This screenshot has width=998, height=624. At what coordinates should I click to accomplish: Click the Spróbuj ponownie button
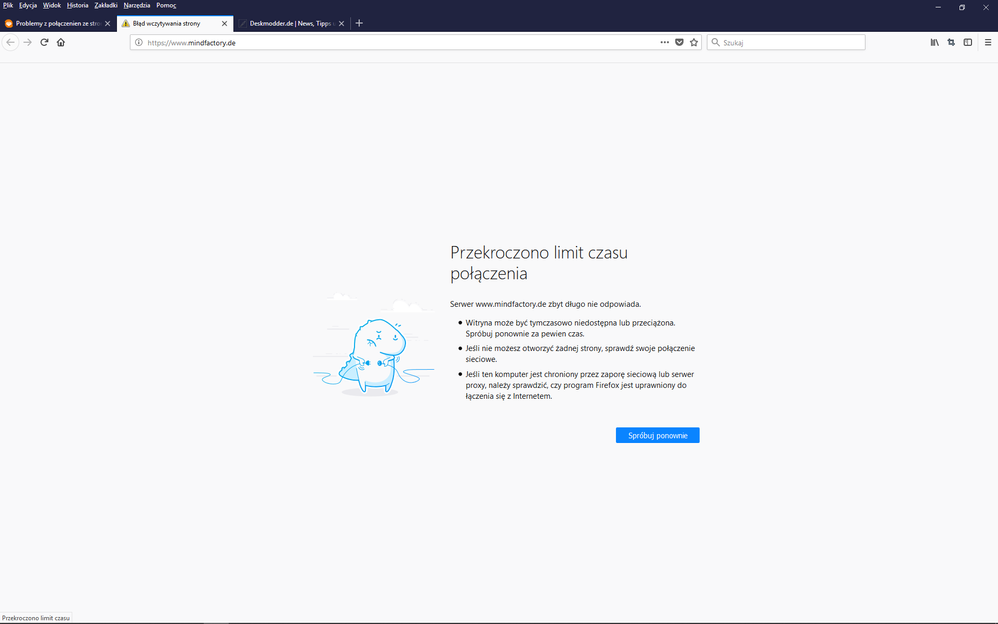(x=657, y=436)
